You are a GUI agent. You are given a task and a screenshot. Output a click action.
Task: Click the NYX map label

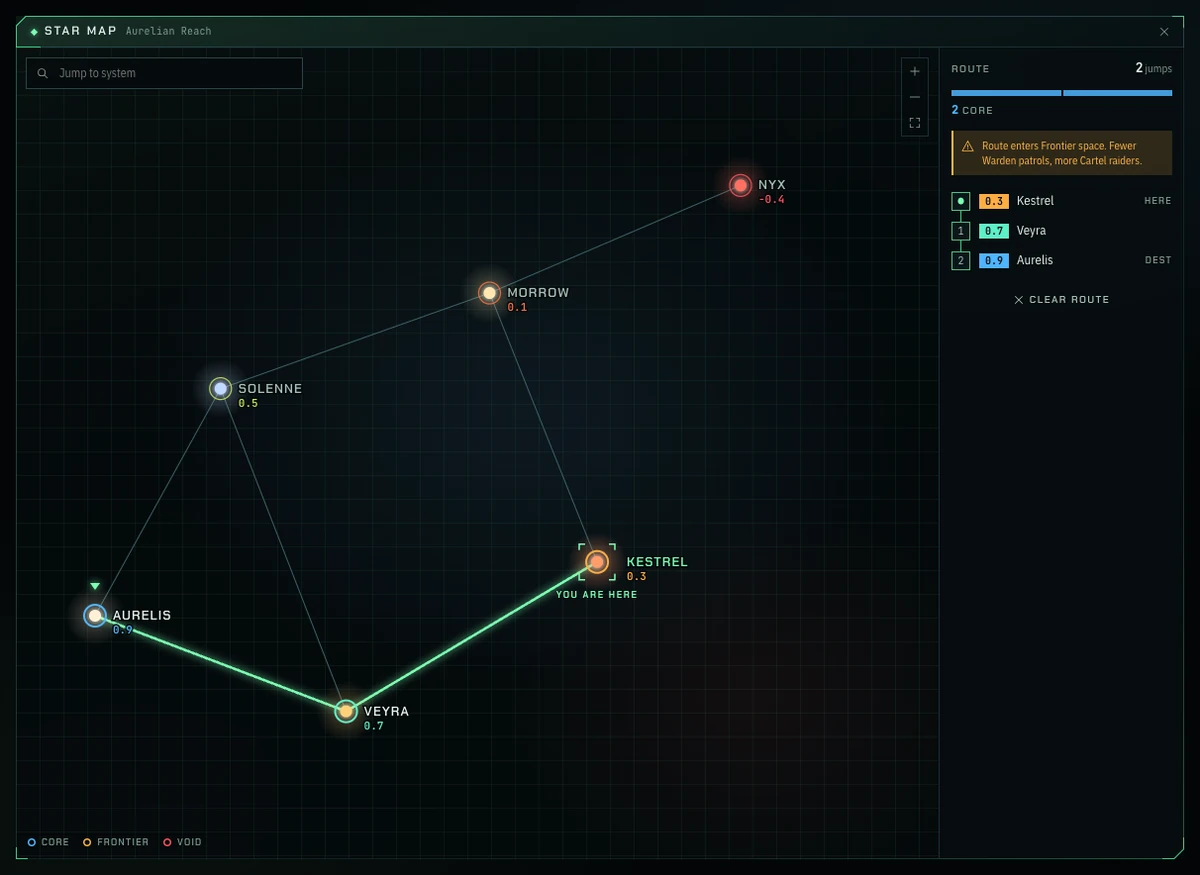pyautogui.click(x=772, y=185)
